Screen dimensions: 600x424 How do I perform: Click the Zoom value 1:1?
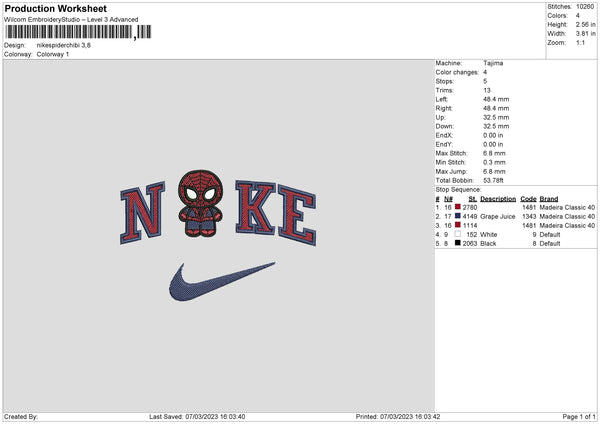click(580, 42)
